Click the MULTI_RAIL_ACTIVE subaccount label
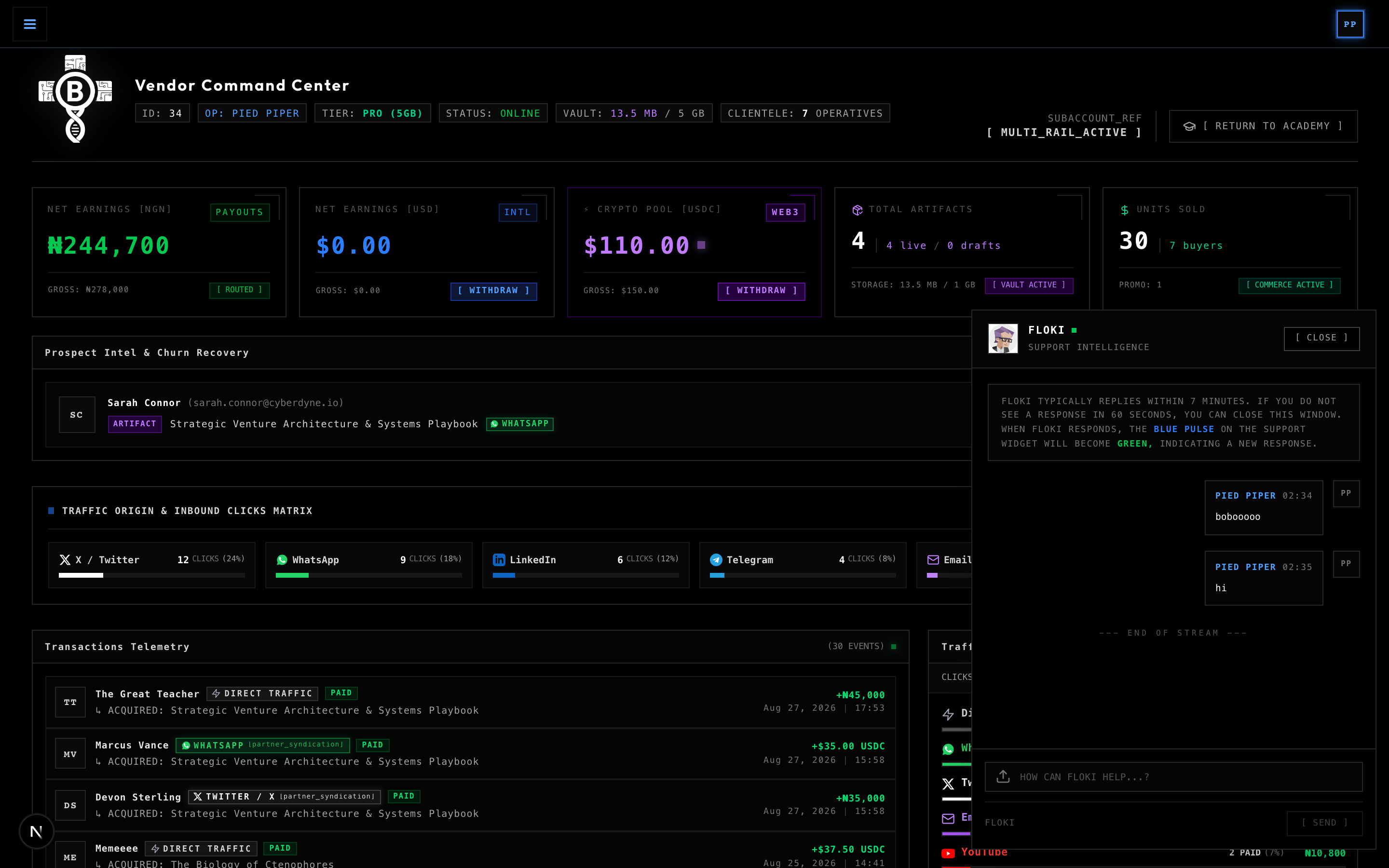 (x=1064, y=133)
